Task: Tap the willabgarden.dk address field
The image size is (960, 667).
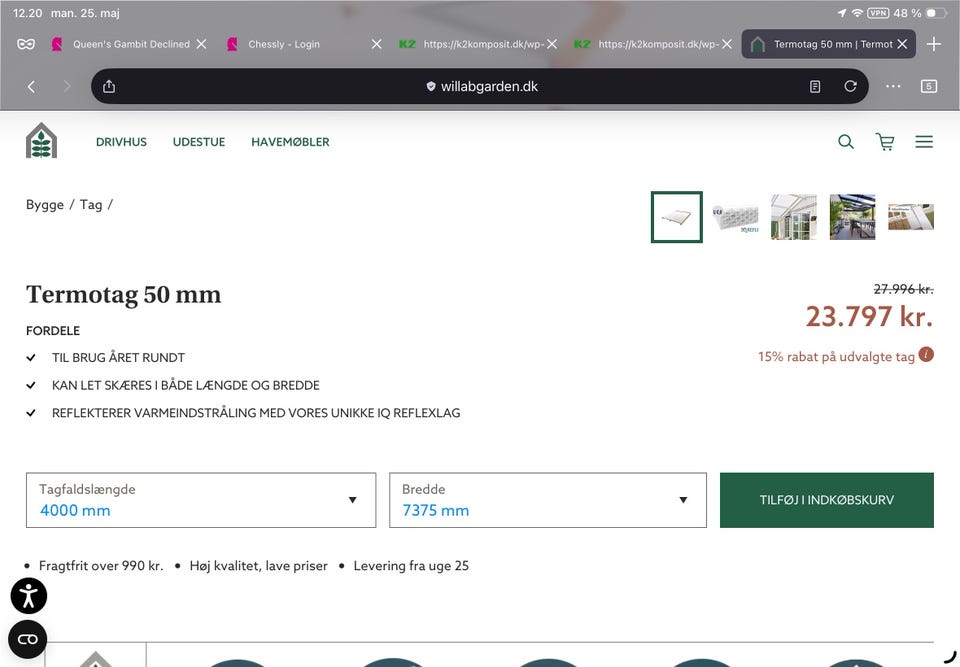Action: coord(482,86)
